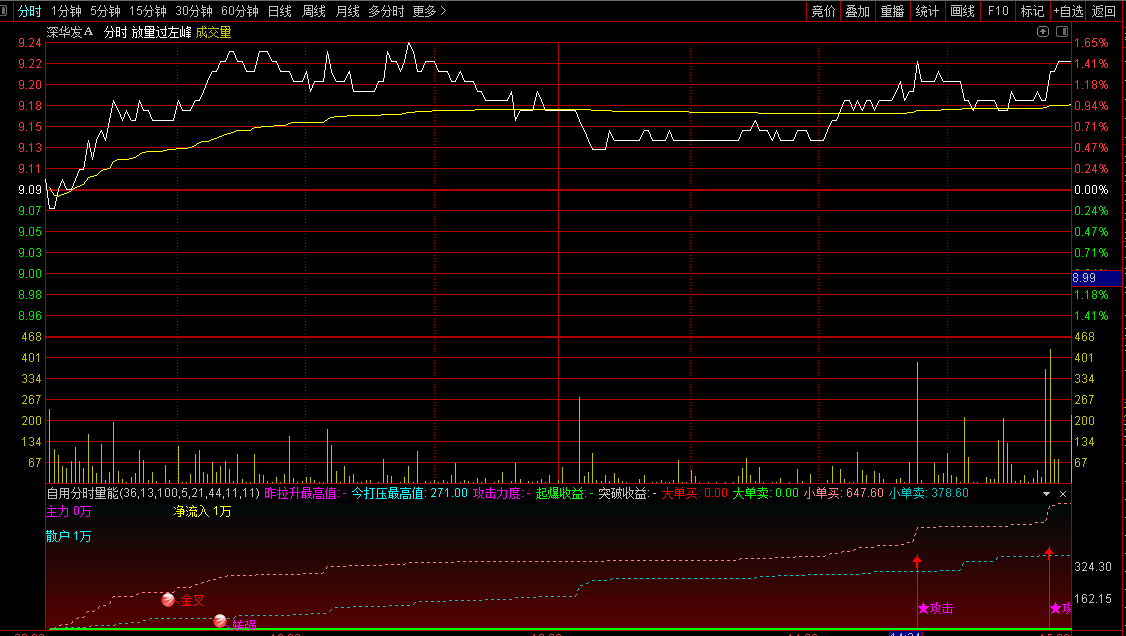Click the 今打压最高值 271.00 readout
The image size is (1126, 636).
point(409,494)
